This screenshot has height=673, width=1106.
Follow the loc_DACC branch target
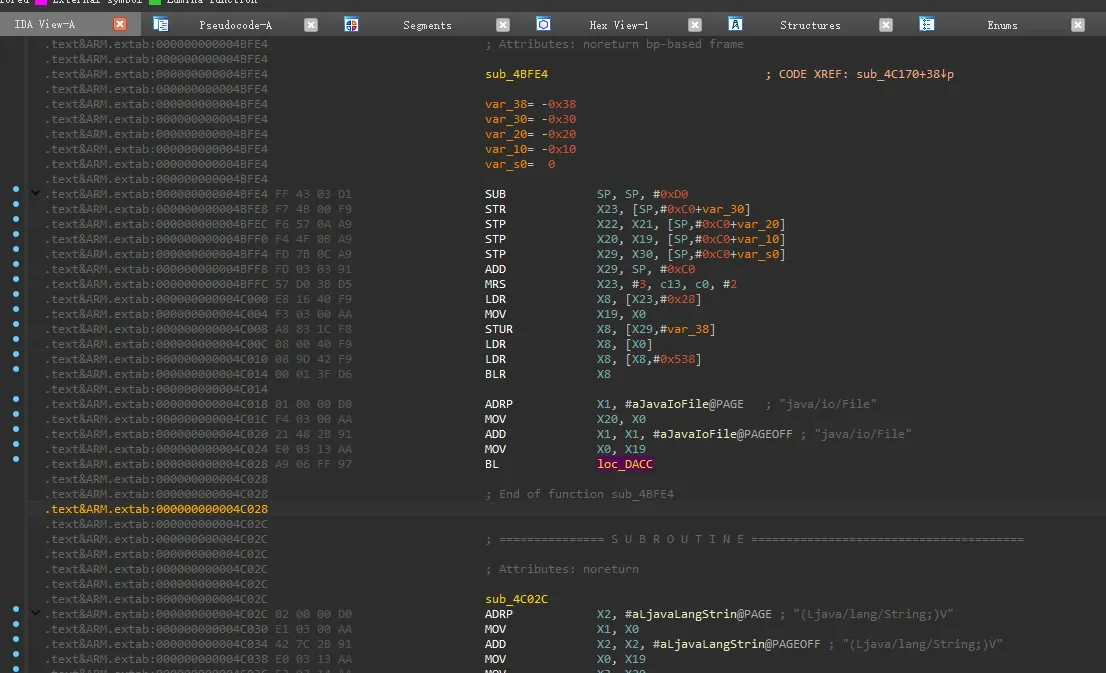pos(625,464)
